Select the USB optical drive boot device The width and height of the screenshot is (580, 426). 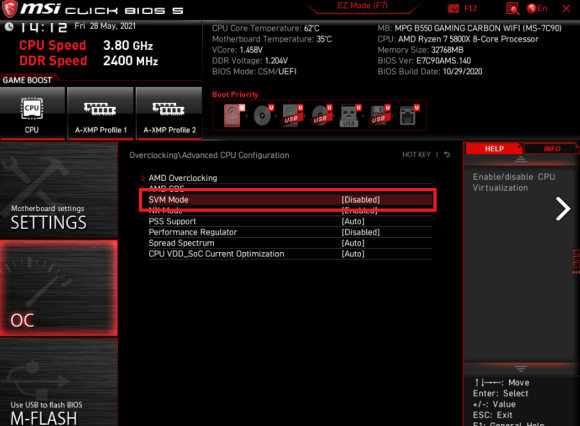321,115
